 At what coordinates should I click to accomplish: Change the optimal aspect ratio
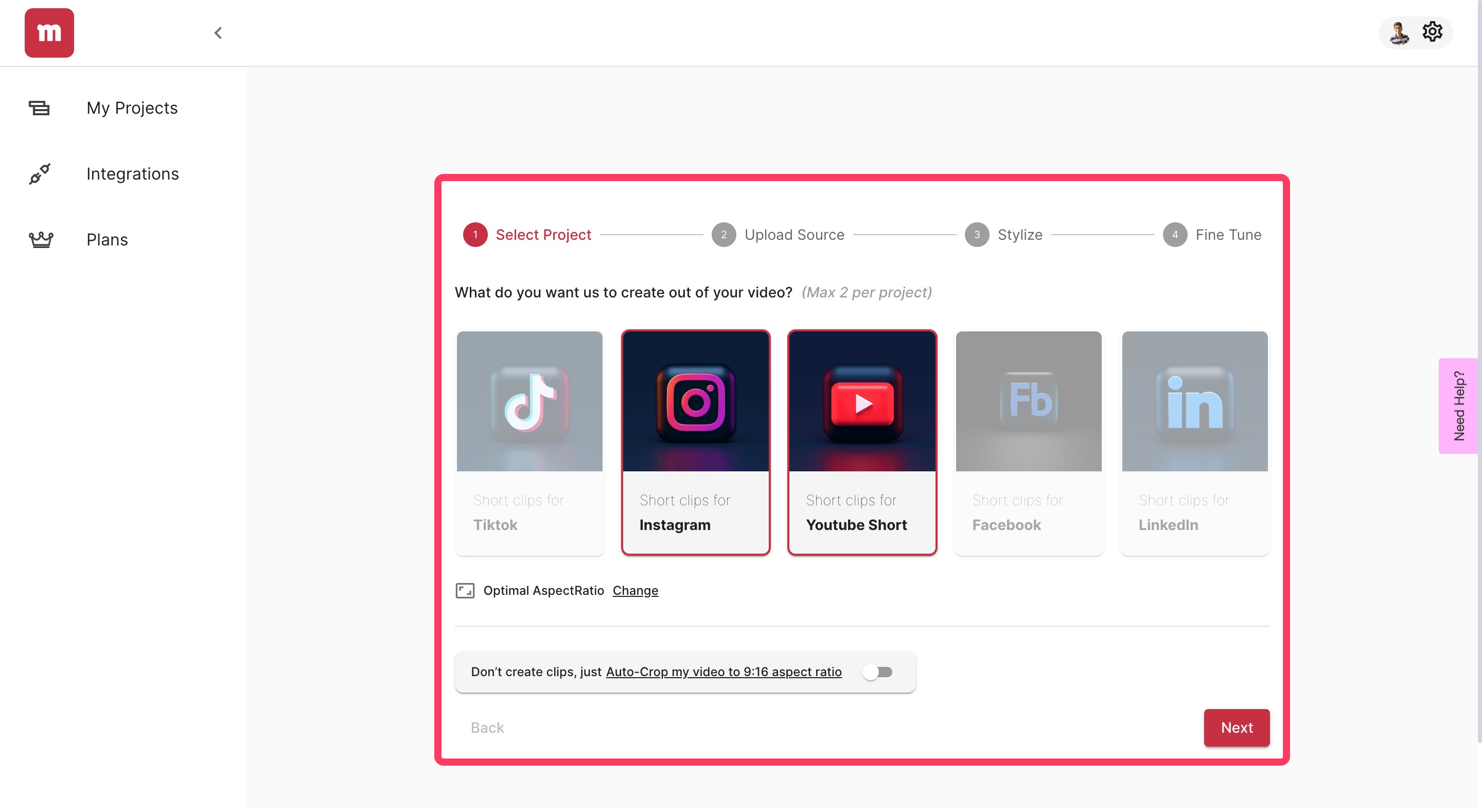pos(635,591)
